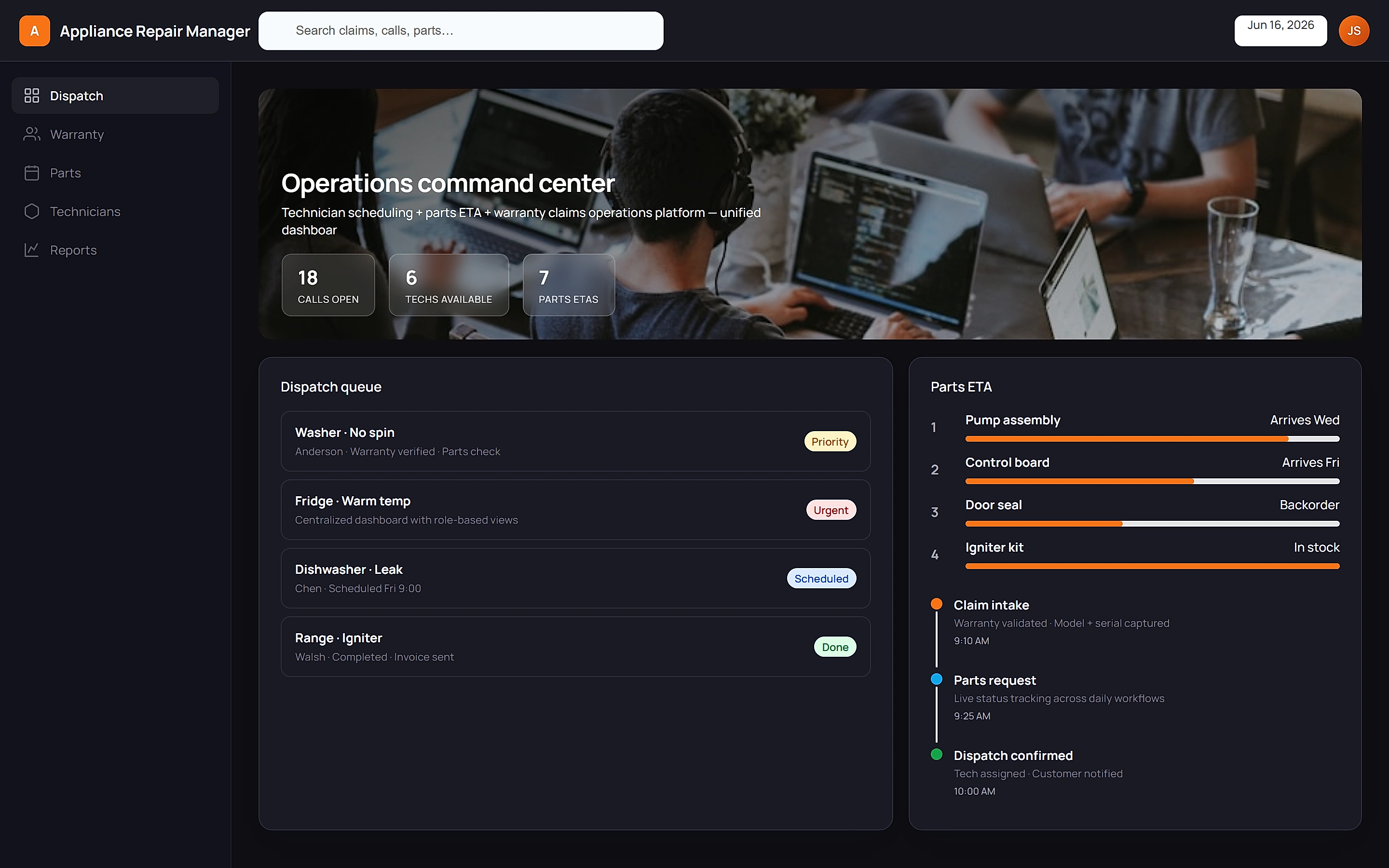Click the Backorder status

1309,504
